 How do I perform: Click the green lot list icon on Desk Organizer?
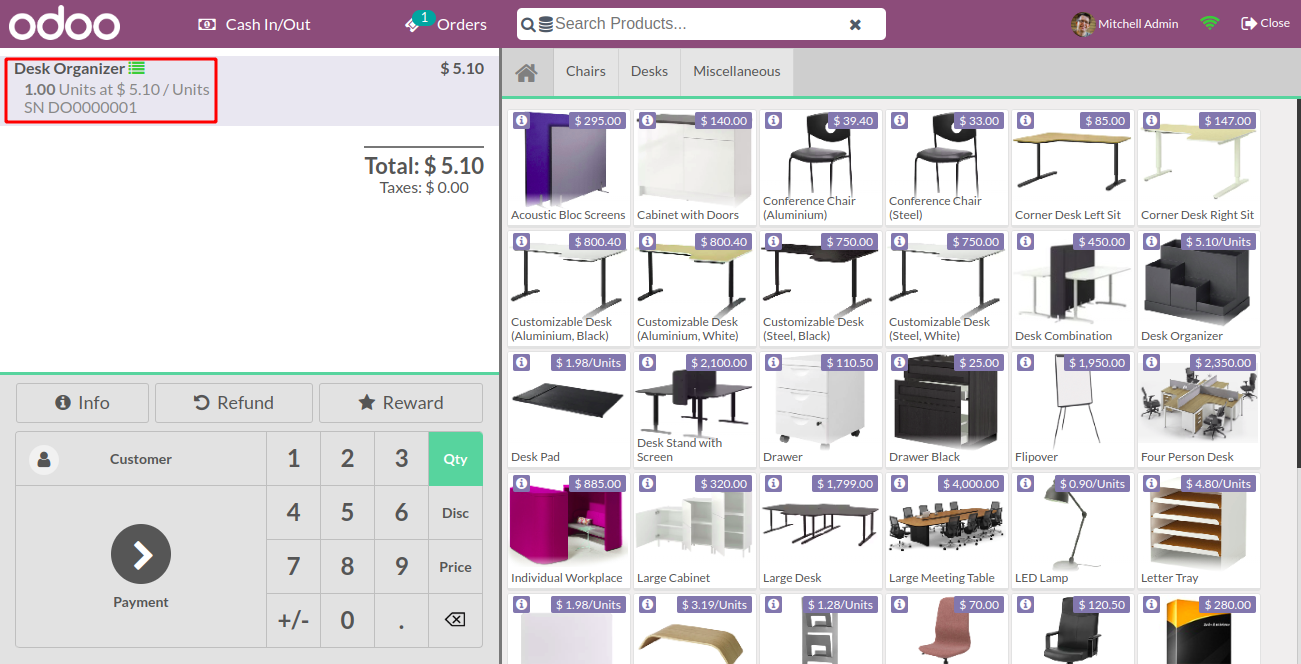137,68
